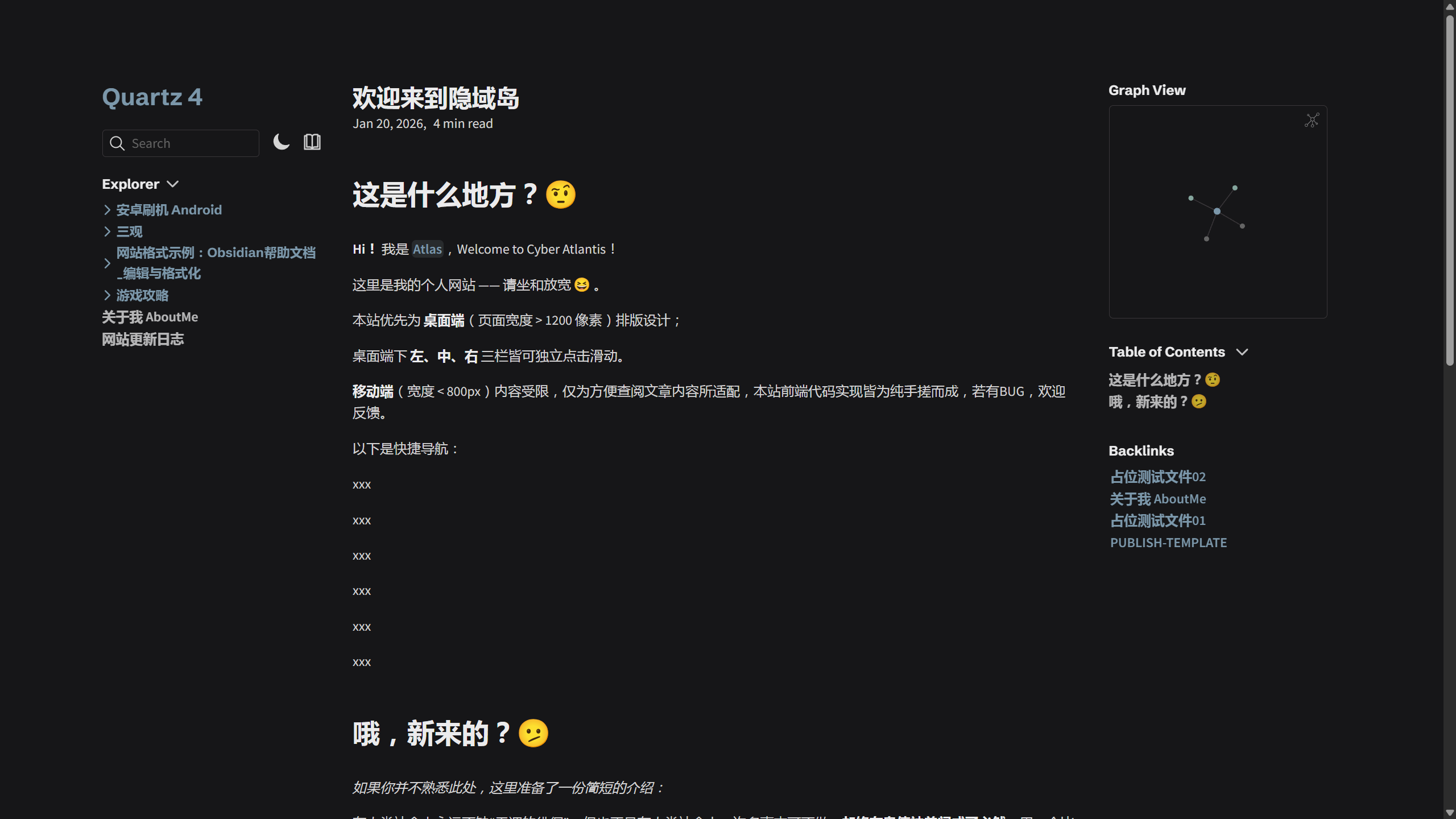
Task: Open the PUBLISH-TEMPLATE backlink
Action: point(1168,543)
